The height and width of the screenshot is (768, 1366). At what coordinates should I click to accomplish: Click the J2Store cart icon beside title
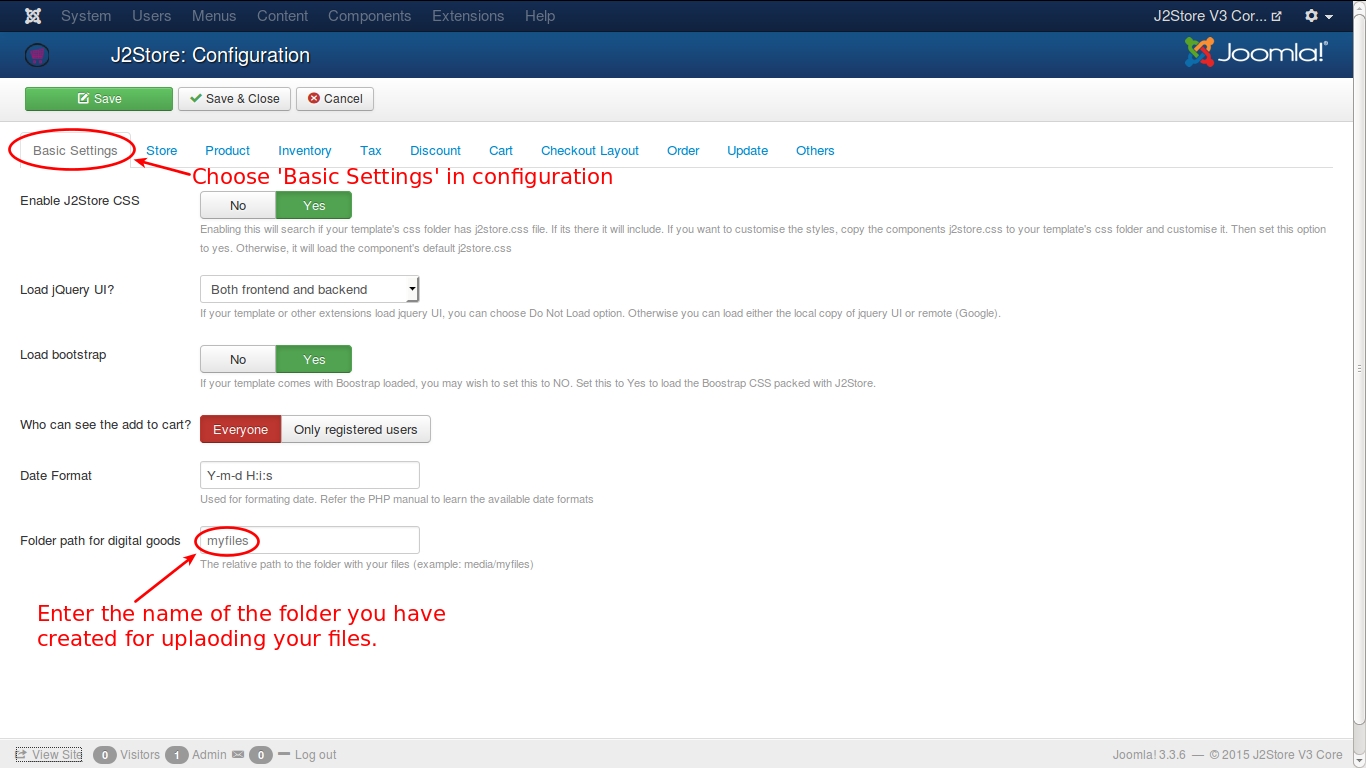pos(37,55)
